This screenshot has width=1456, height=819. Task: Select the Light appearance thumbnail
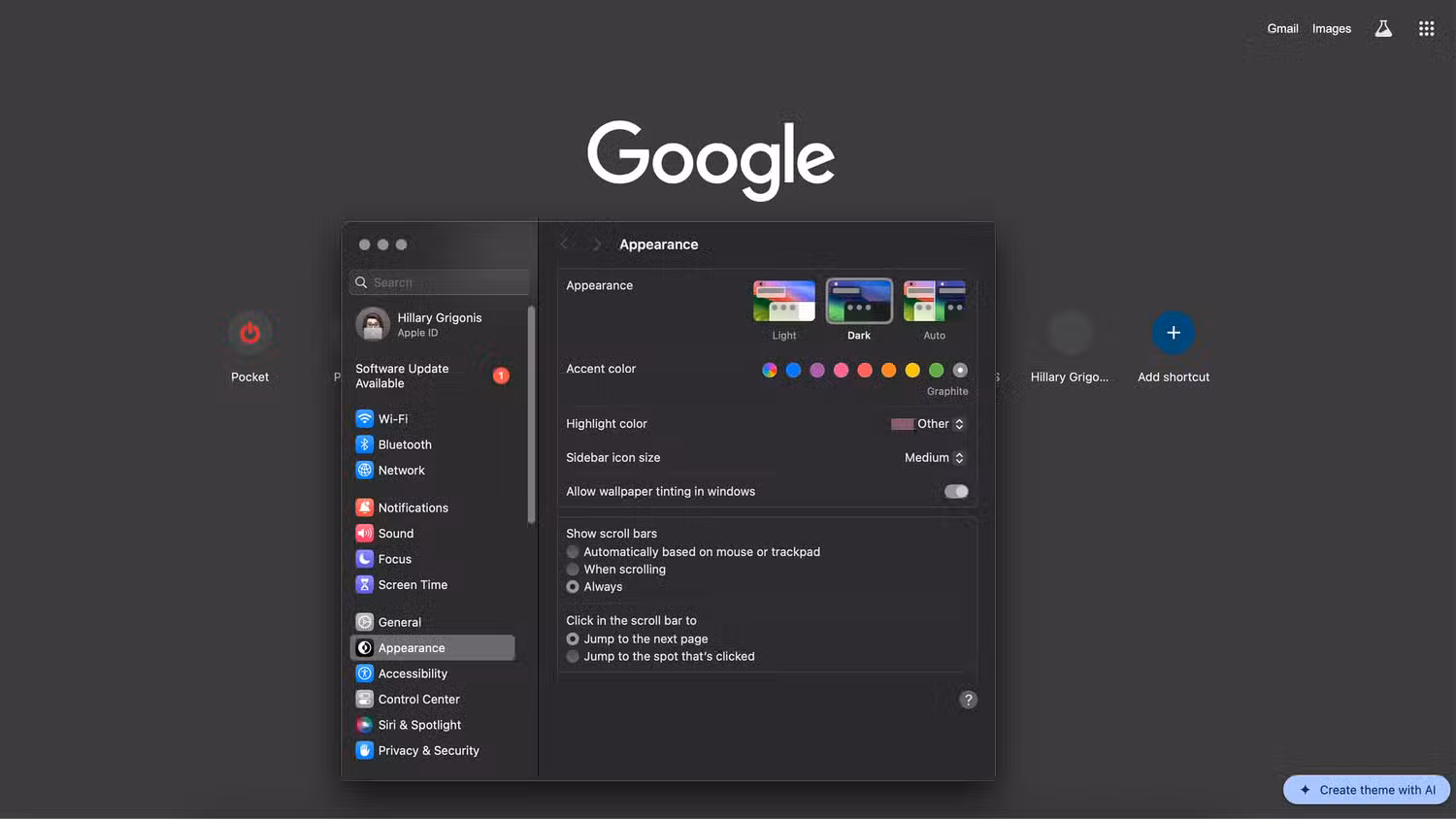[x=783, y=302]
